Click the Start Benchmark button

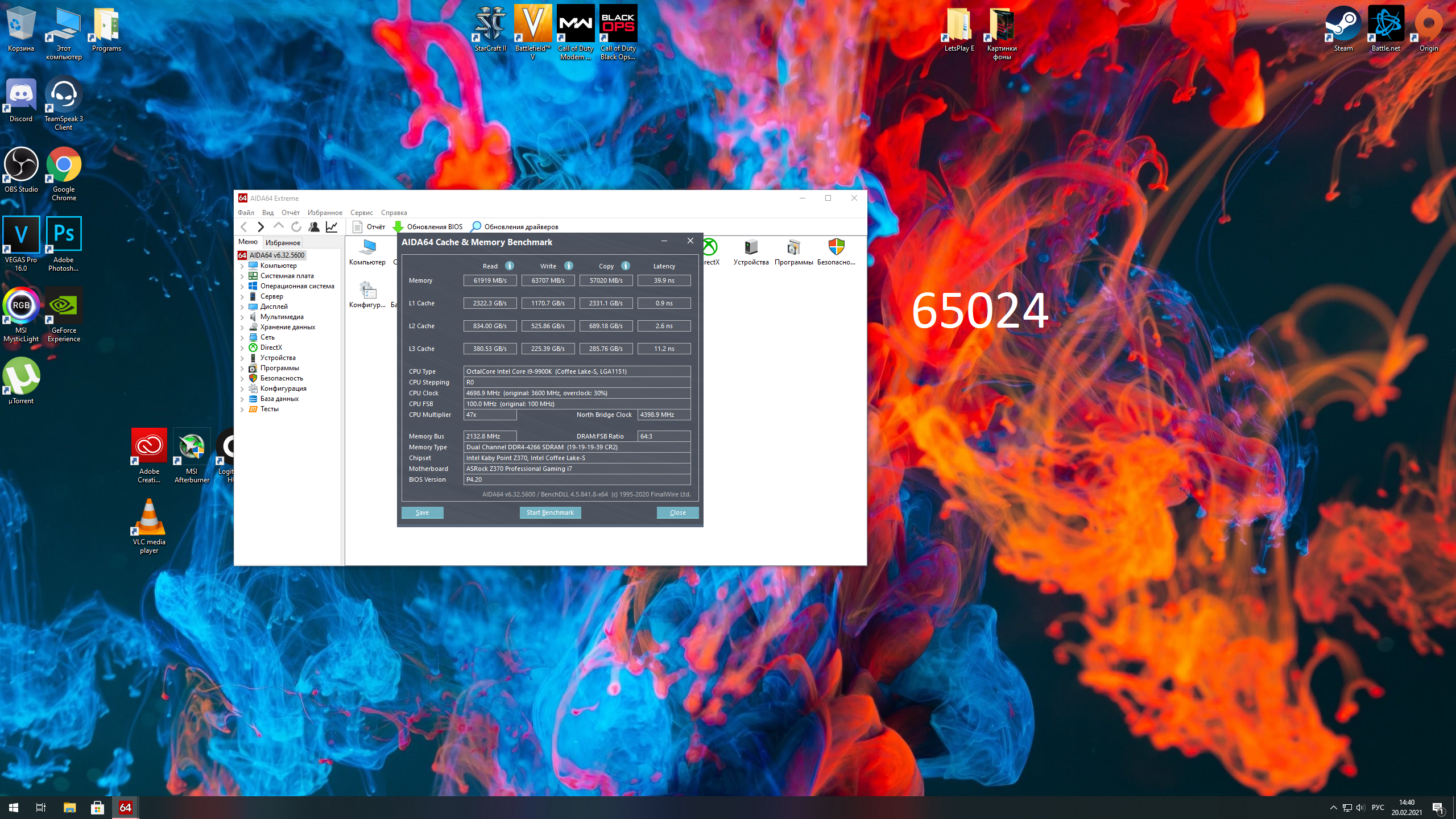[x=550, y=512]
